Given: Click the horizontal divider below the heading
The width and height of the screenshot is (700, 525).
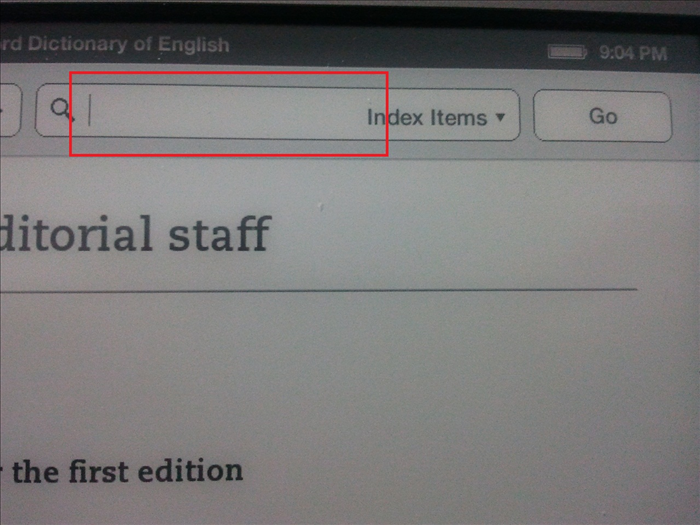Looking at the screenshot, I should tap(318, 290).
